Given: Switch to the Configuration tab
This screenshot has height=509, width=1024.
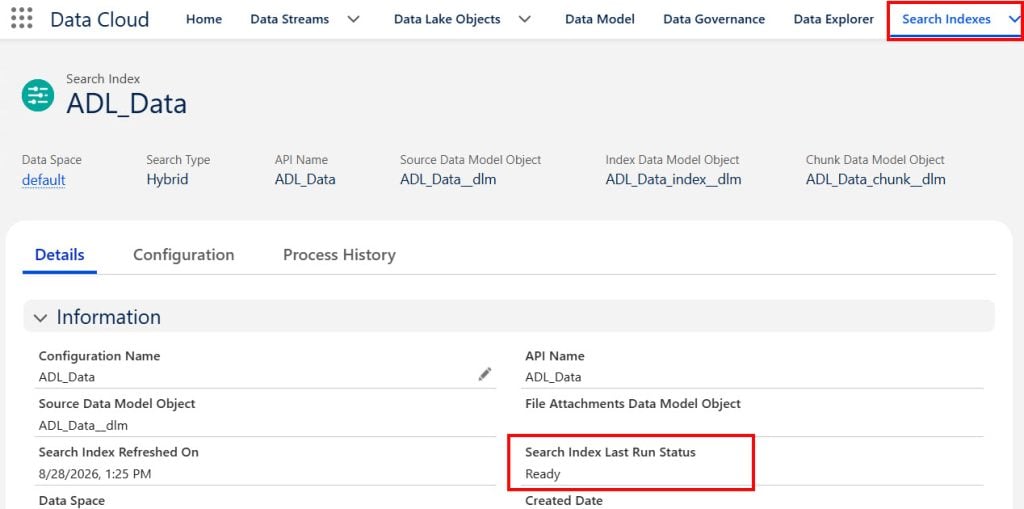Looking at the screenshot, I should pos(184,255).
